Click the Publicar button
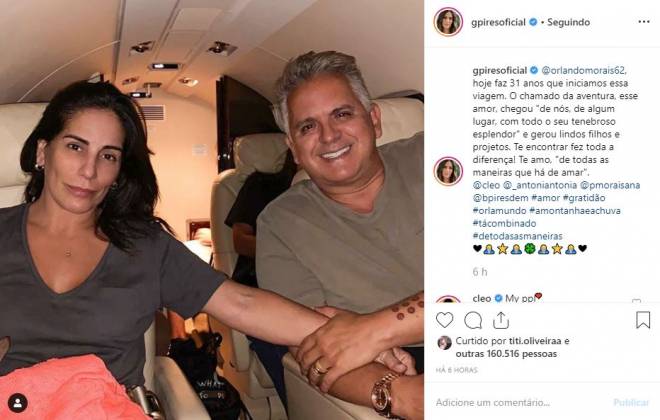Viewport: 660px width, 420px height. pos(631,403)
